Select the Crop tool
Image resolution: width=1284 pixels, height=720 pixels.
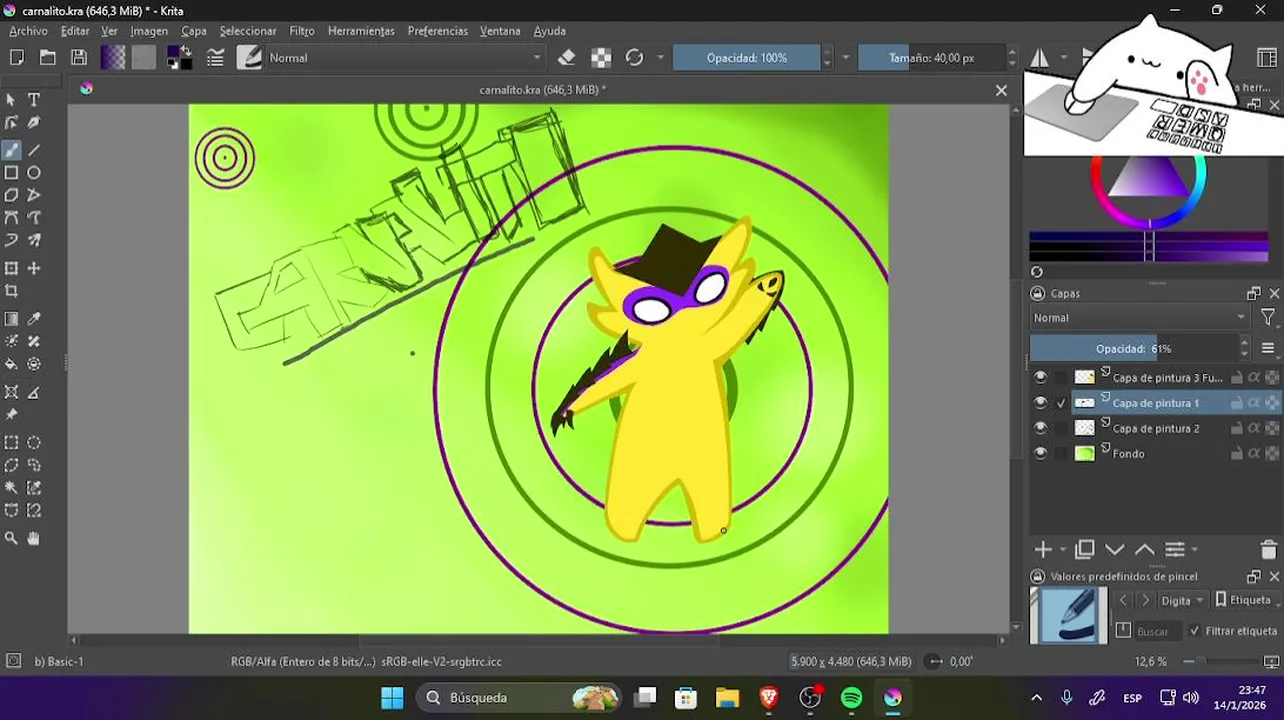(11, 291)
